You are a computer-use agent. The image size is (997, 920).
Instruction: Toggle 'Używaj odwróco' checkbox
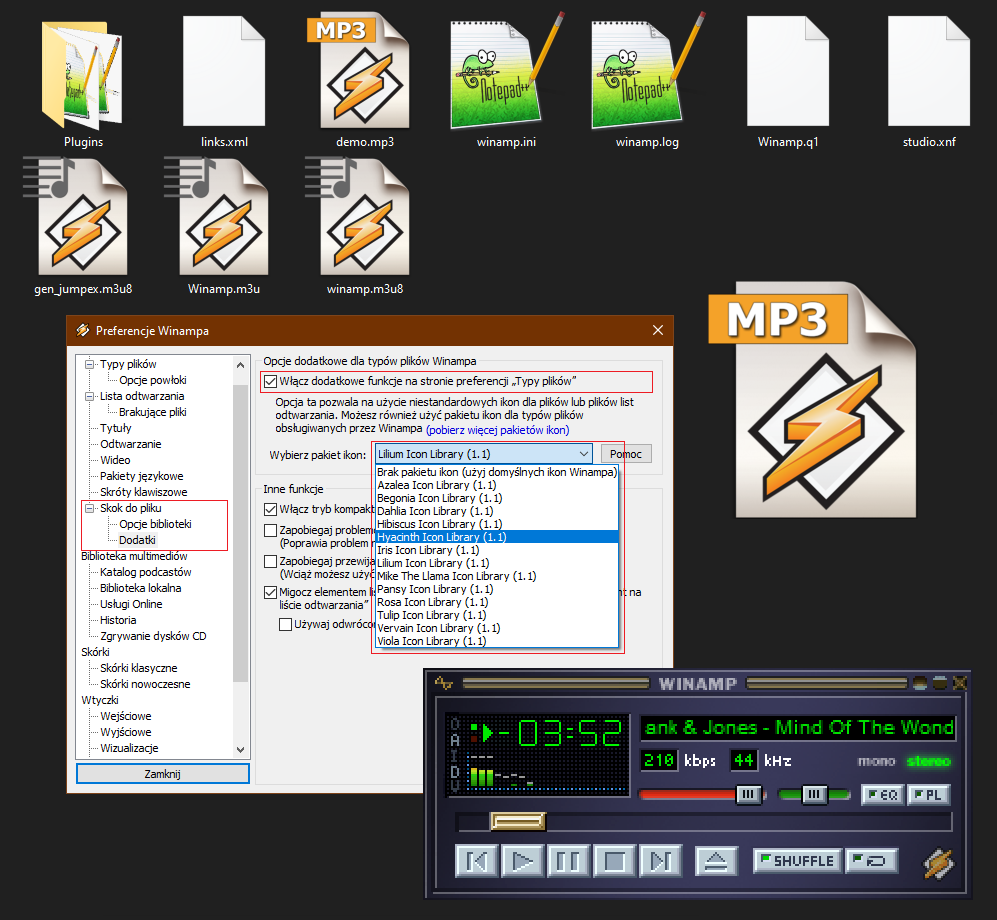pyautogui.click(x=285, y=624)
